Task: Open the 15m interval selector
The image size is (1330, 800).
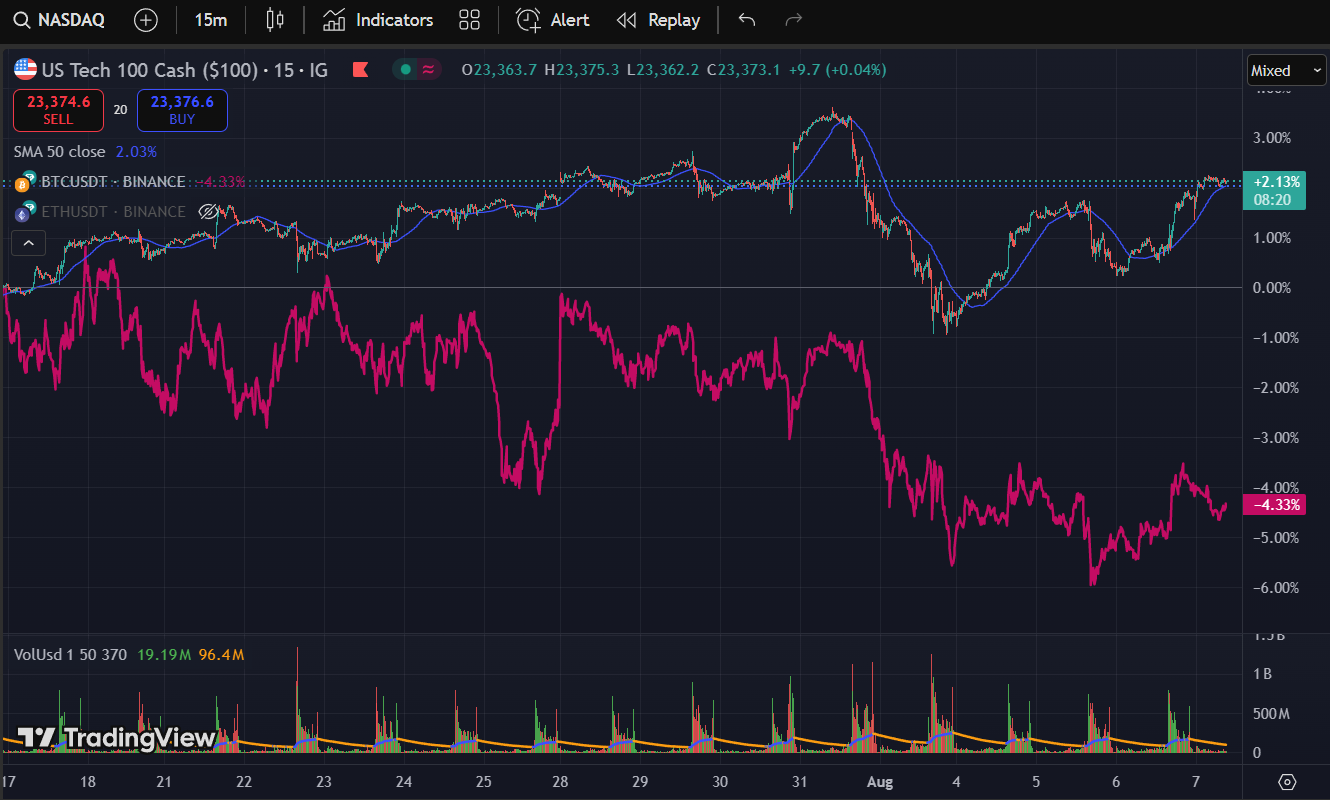Action: click(x=210, y=20)
